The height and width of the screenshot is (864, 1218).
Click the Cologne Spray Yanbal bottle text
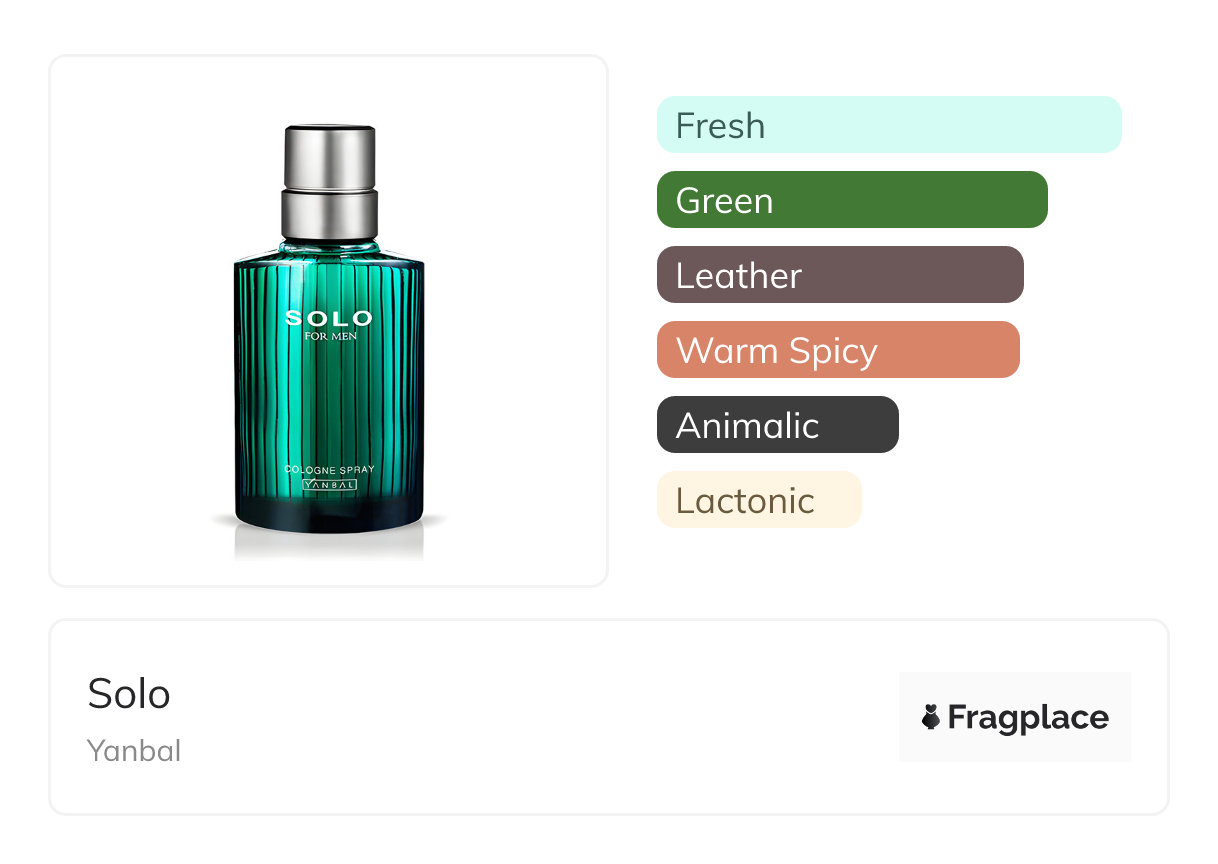click(x=329, y=477)
